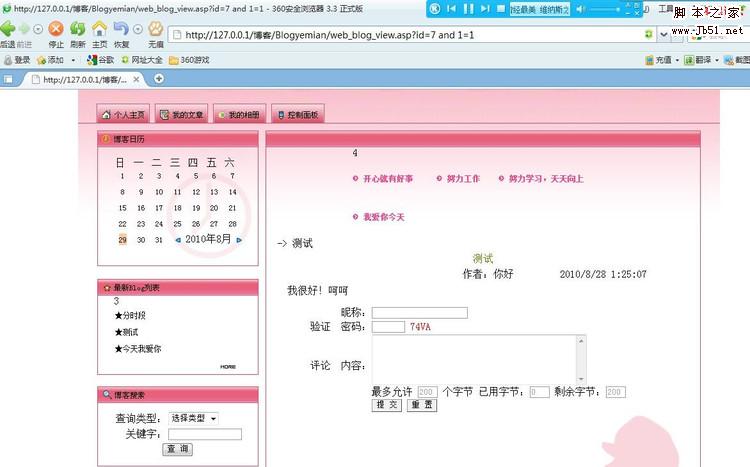The width and height of the screenshot is (750, 467).
Task: Open the 360游戏 bookmark folder
Action: coord(189,60)
